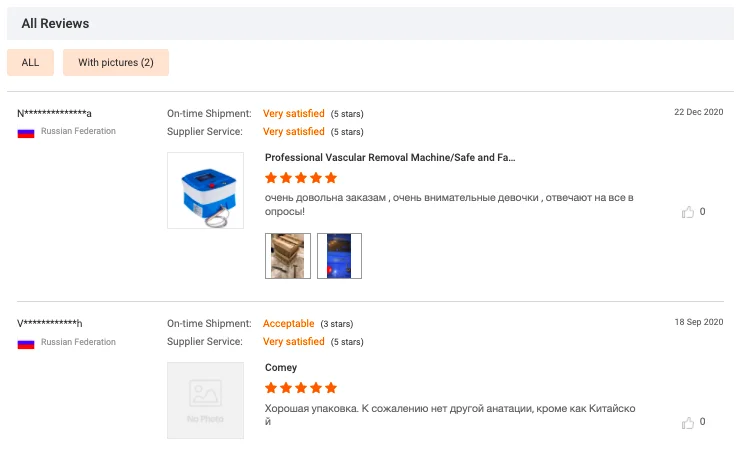Click the first review's five-star rating
Screen dimensions: 743x464
[x=300, y=178]
